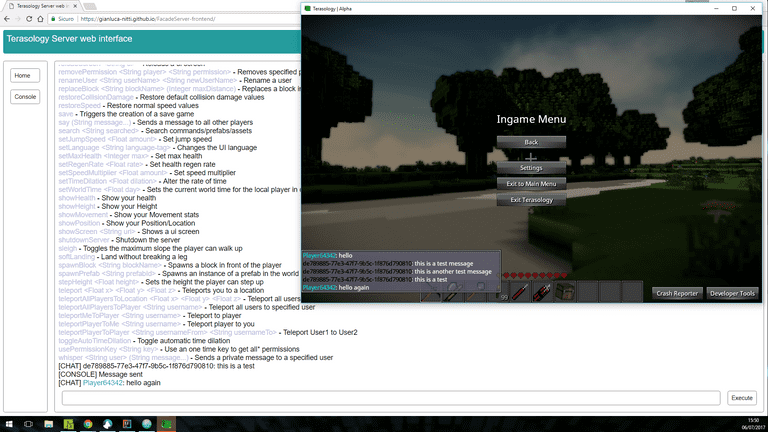The image size is (768, 432).
Task: Select the dynamite stick hotbar item
Action: (x=520, y=291)
